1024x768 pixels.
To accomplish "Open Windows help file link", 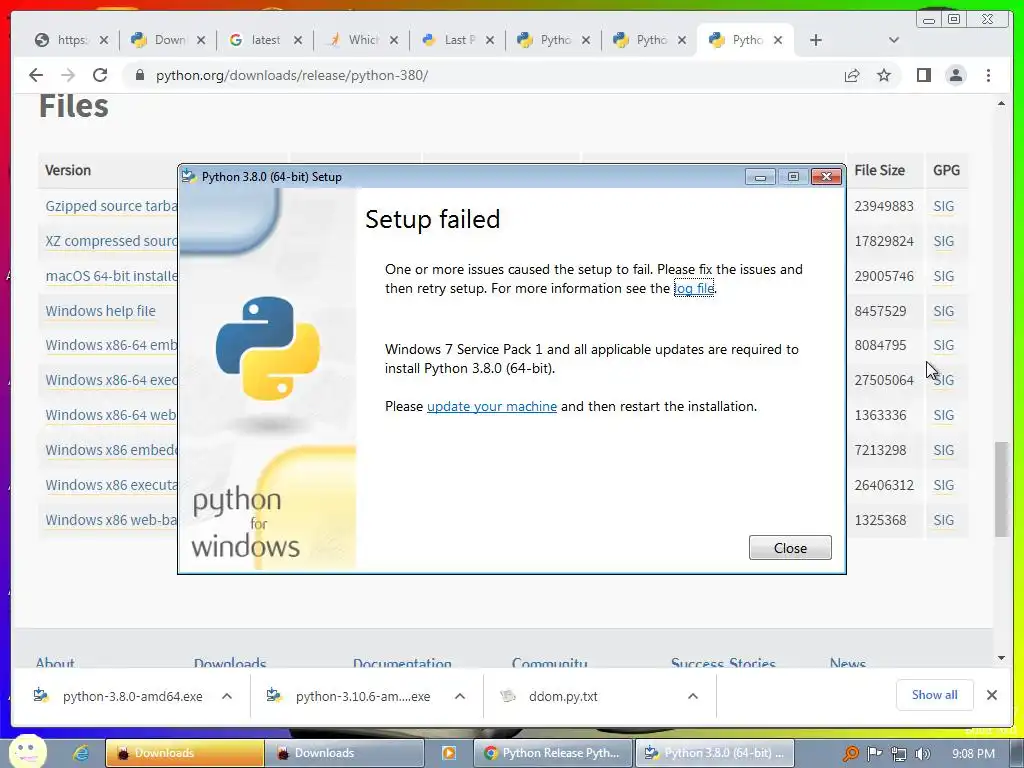I will point(101,311).
